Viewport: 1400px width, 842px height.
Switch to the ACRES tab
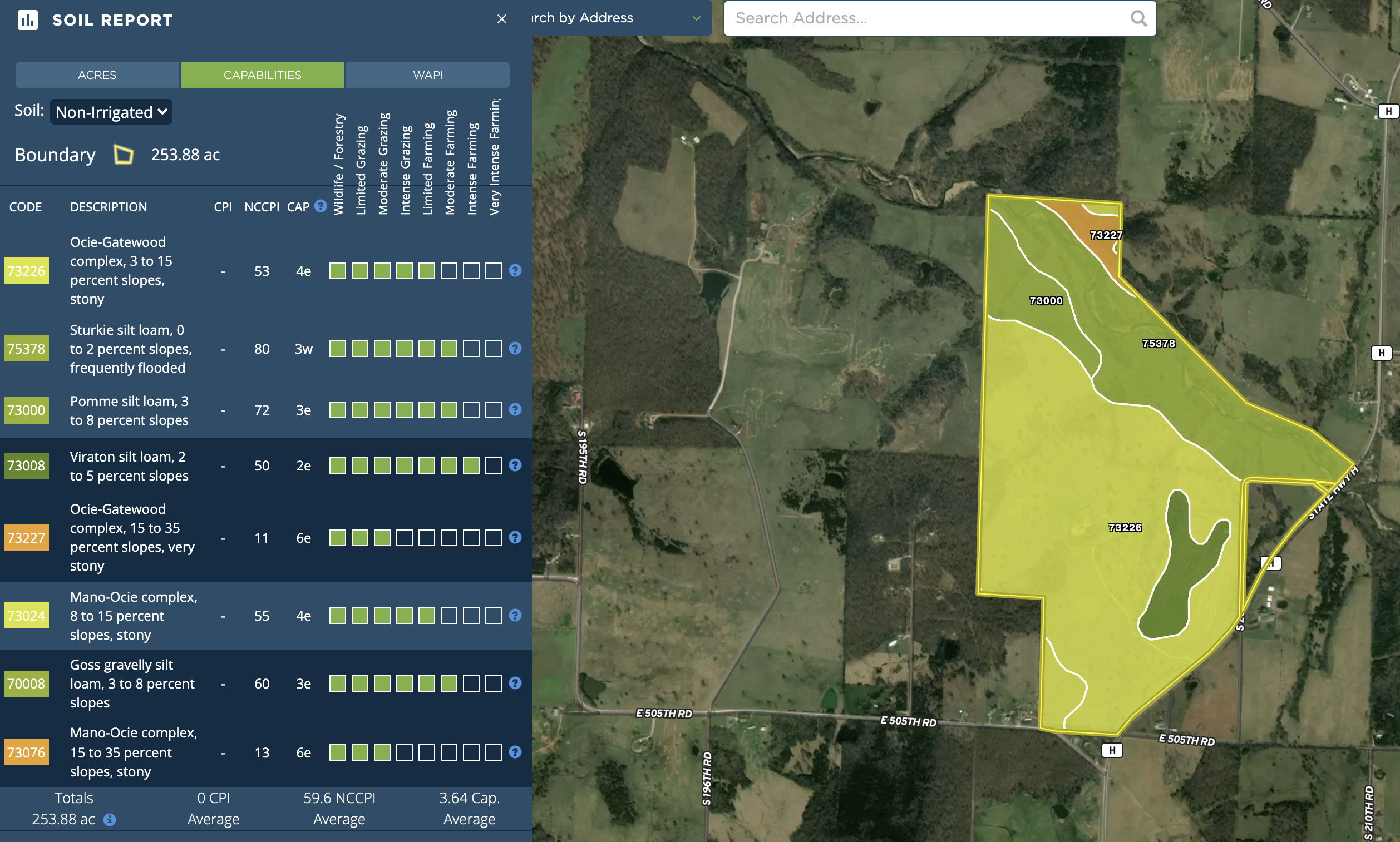pyautogui.click(x=97, y=75)
